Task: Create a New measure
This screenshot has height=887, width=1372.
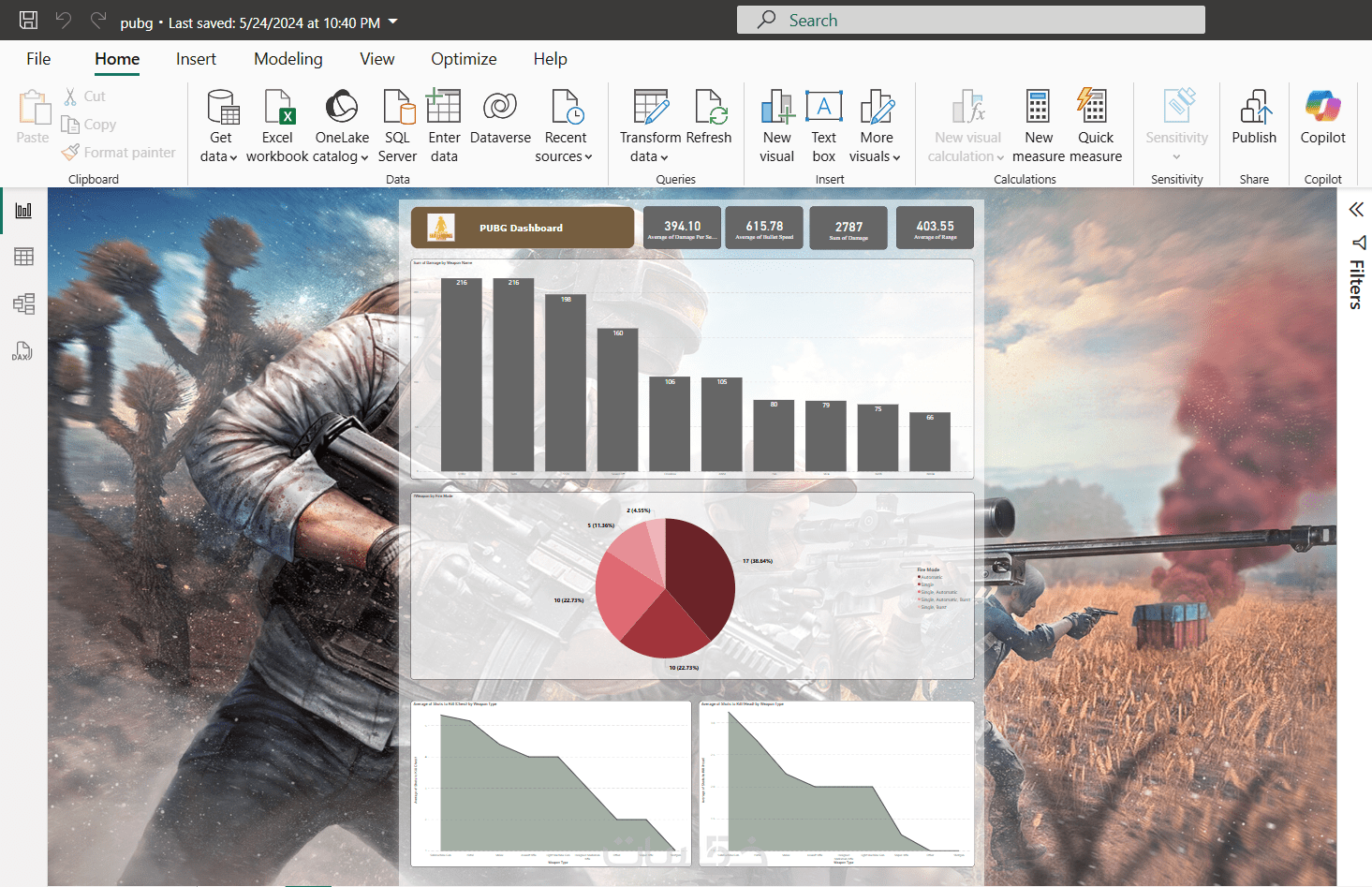Action: pyautogui.click(x=1039, y=126)
